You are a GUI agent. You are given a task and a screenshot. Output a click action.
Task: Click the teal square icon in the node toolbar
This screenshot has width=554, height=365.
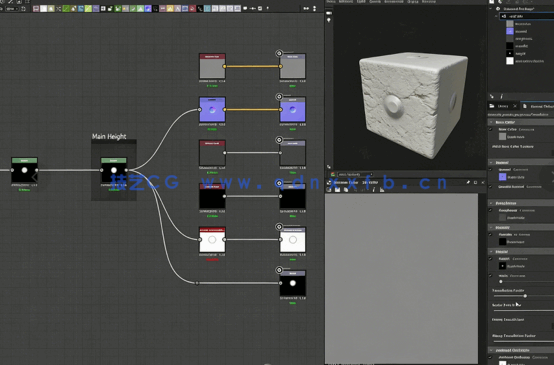pos(207,8)
